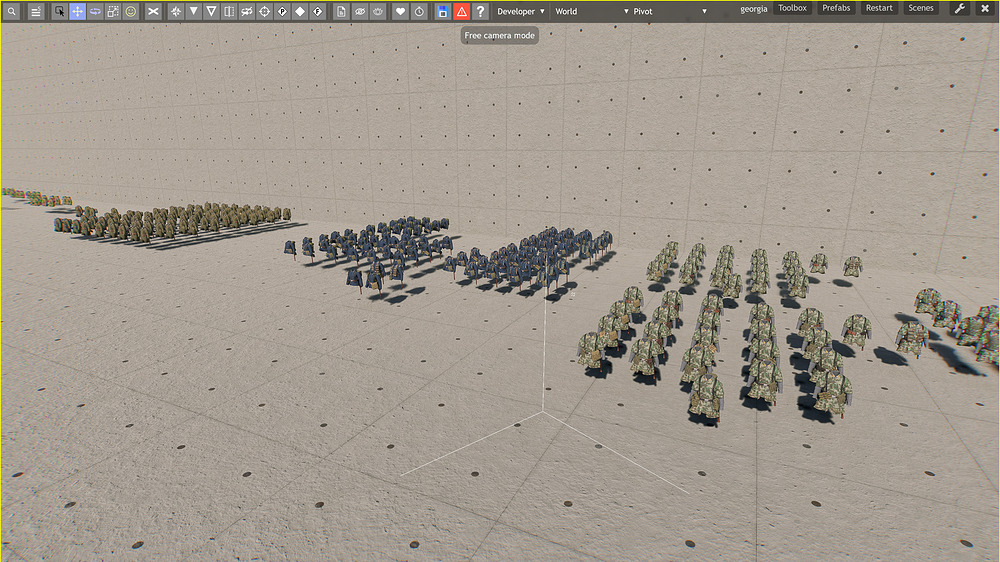This screenshot has height=562, width=1000.
Task: Click the solid down-triangle icon
Action: tap(194, 11)
